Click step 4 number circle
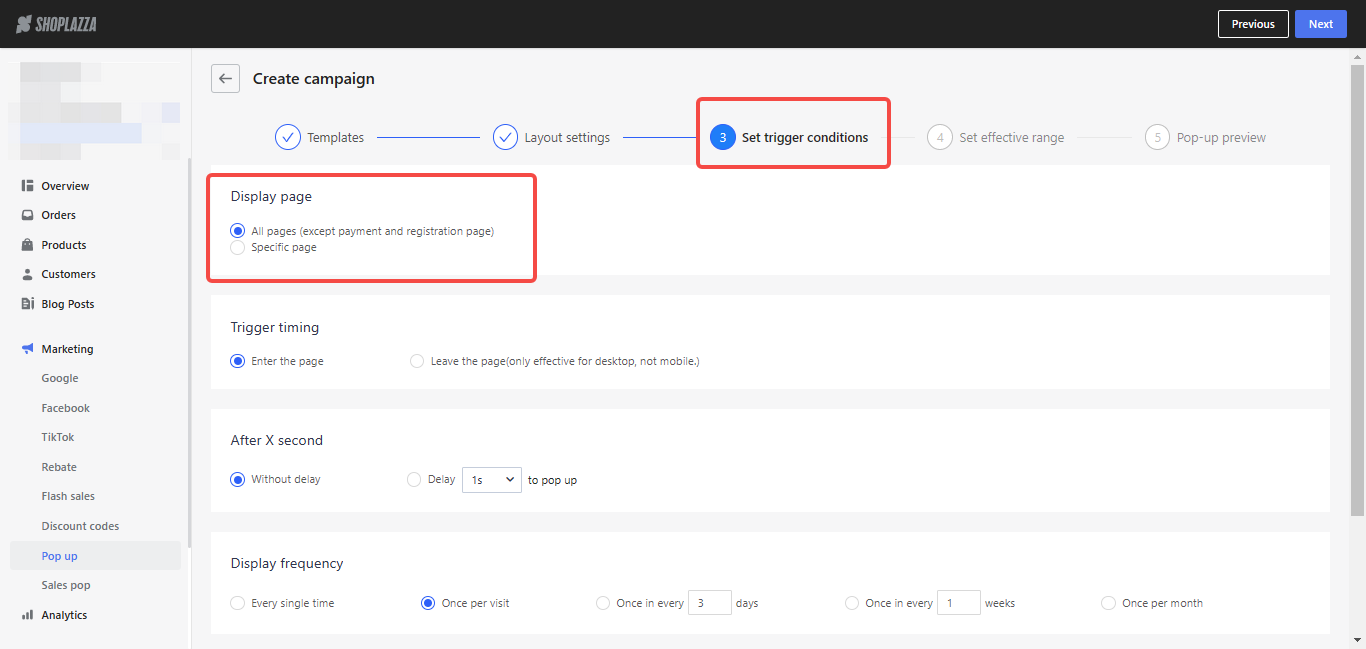Screen dimensions: 1366x649 (940, 137)
